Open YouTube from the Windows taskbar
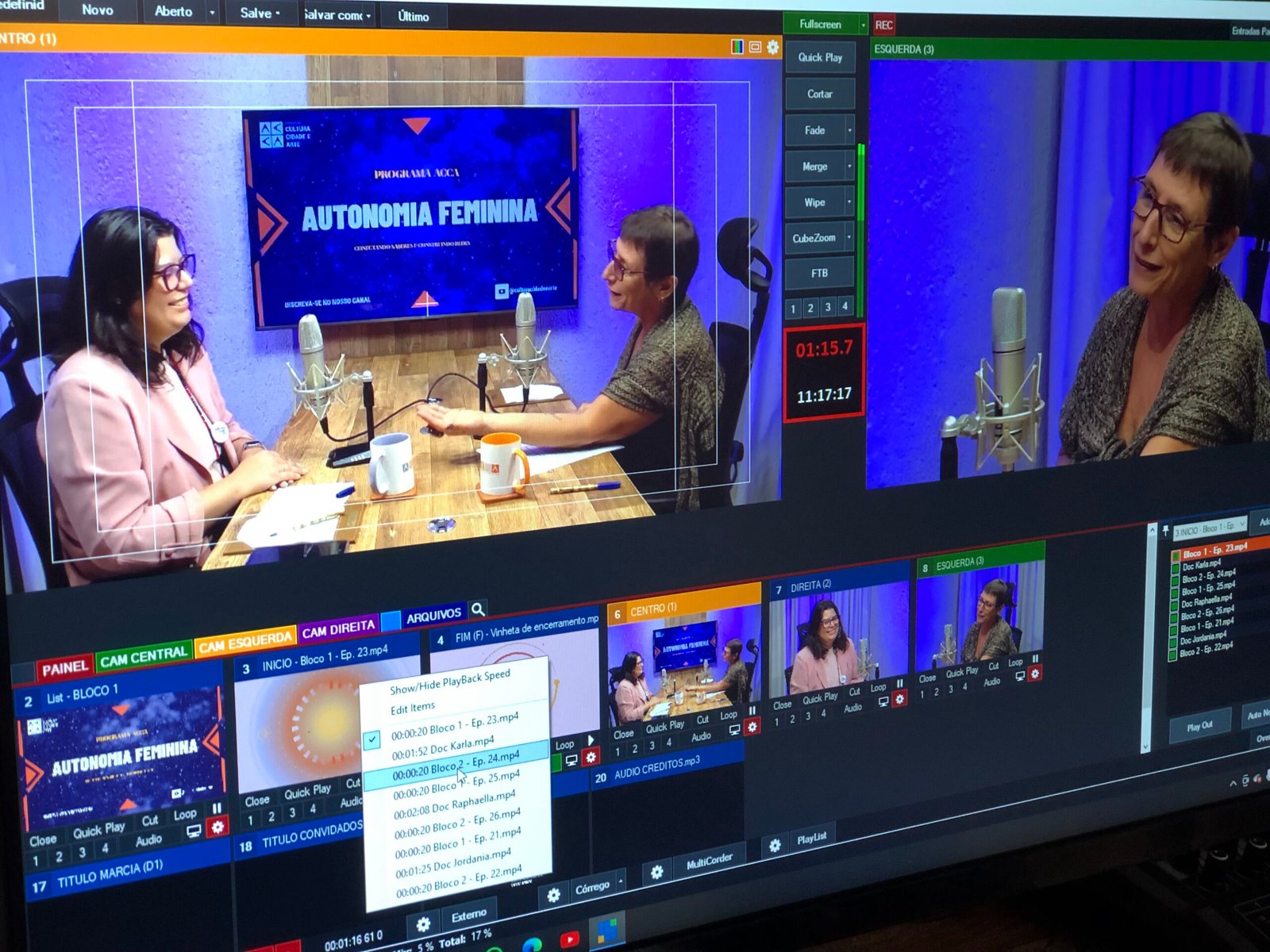This screenshot has width=1270, height=952. pyautogui.click(x=569, y=940)
